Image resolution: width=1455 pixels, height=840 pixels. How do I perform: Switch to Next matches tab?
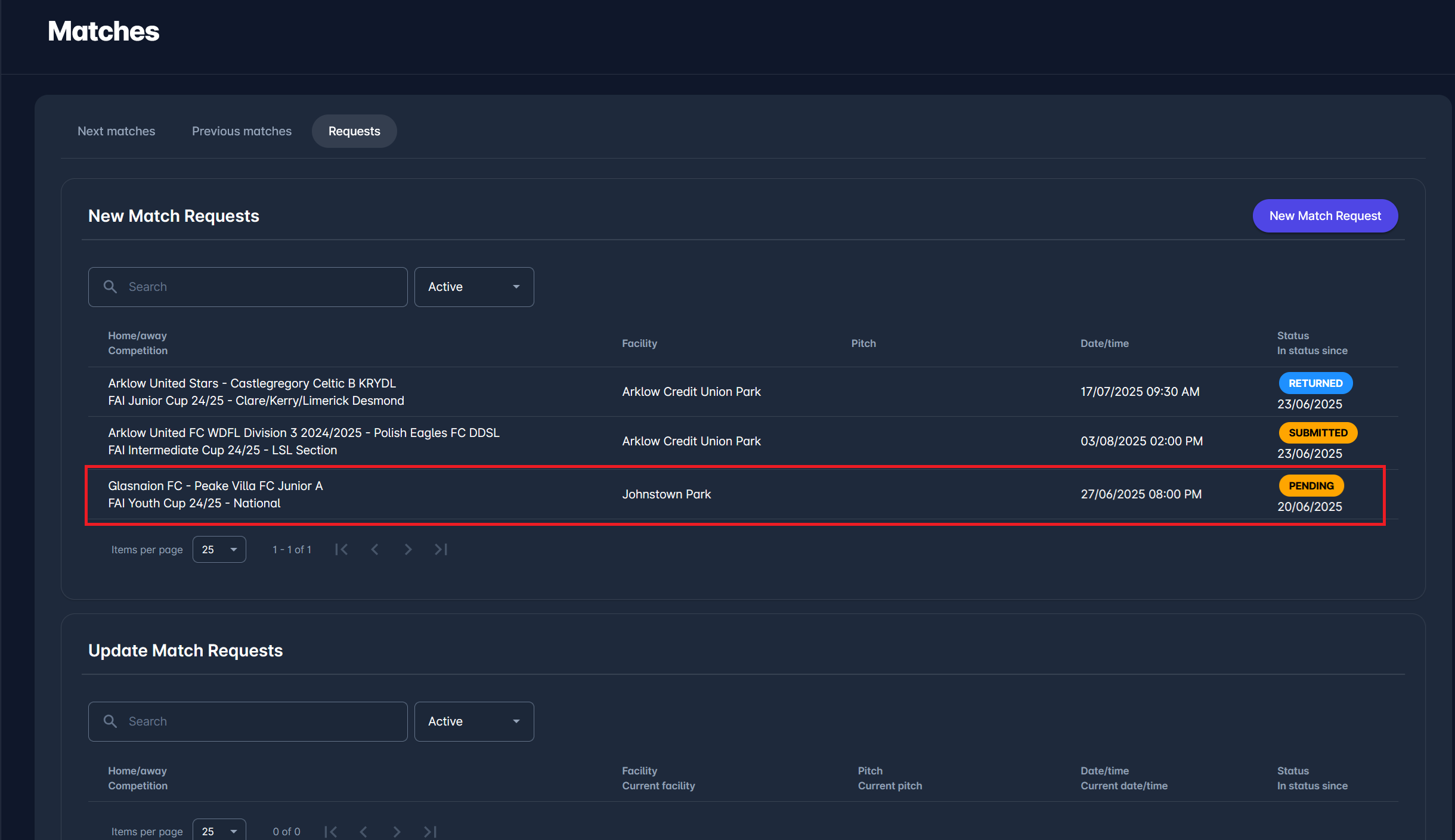pos(116,131)
